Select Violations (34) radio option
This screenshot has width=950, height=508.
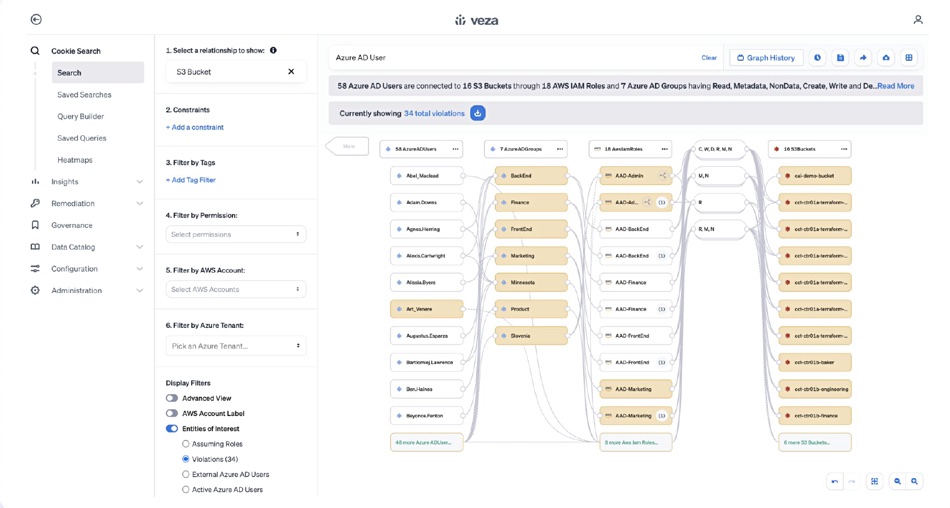click(186, 459)
